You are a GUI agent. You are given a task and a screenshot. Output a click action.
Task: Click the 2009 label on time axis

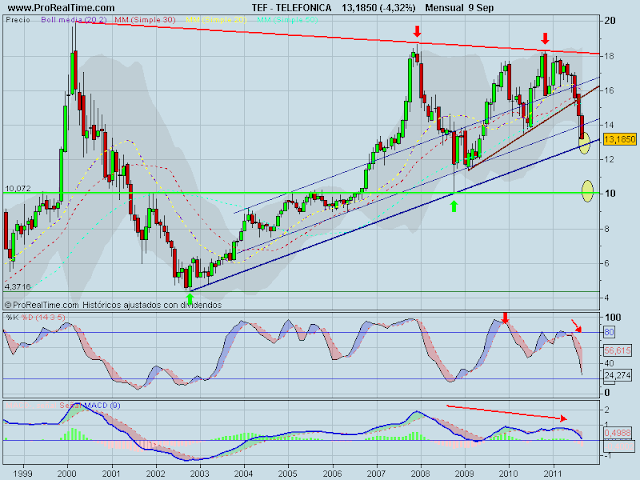[465, 473]
